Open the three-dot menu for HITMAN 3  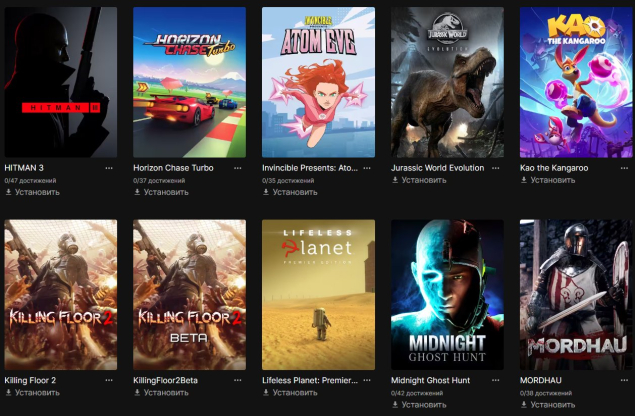click(109, 168)
